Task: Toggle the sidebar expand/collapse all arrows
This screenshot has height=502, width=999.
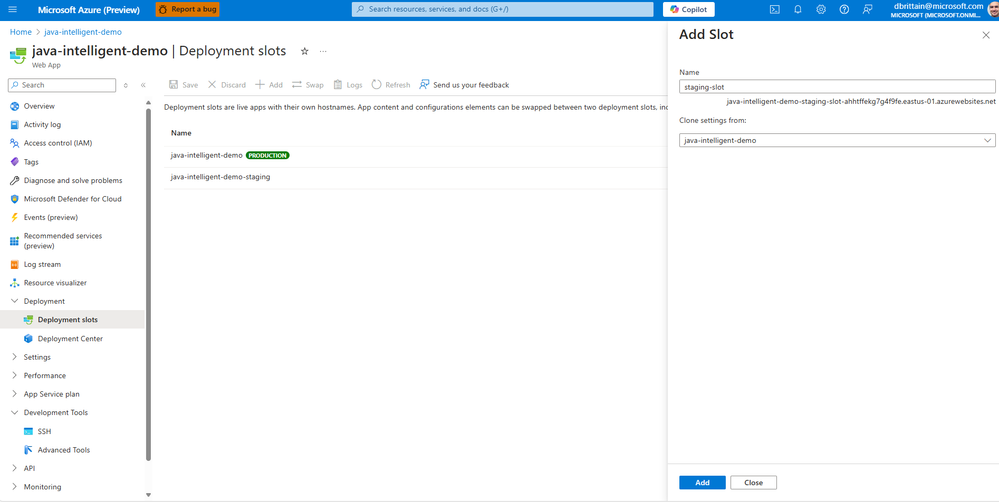Action: [x=126, y=85]
